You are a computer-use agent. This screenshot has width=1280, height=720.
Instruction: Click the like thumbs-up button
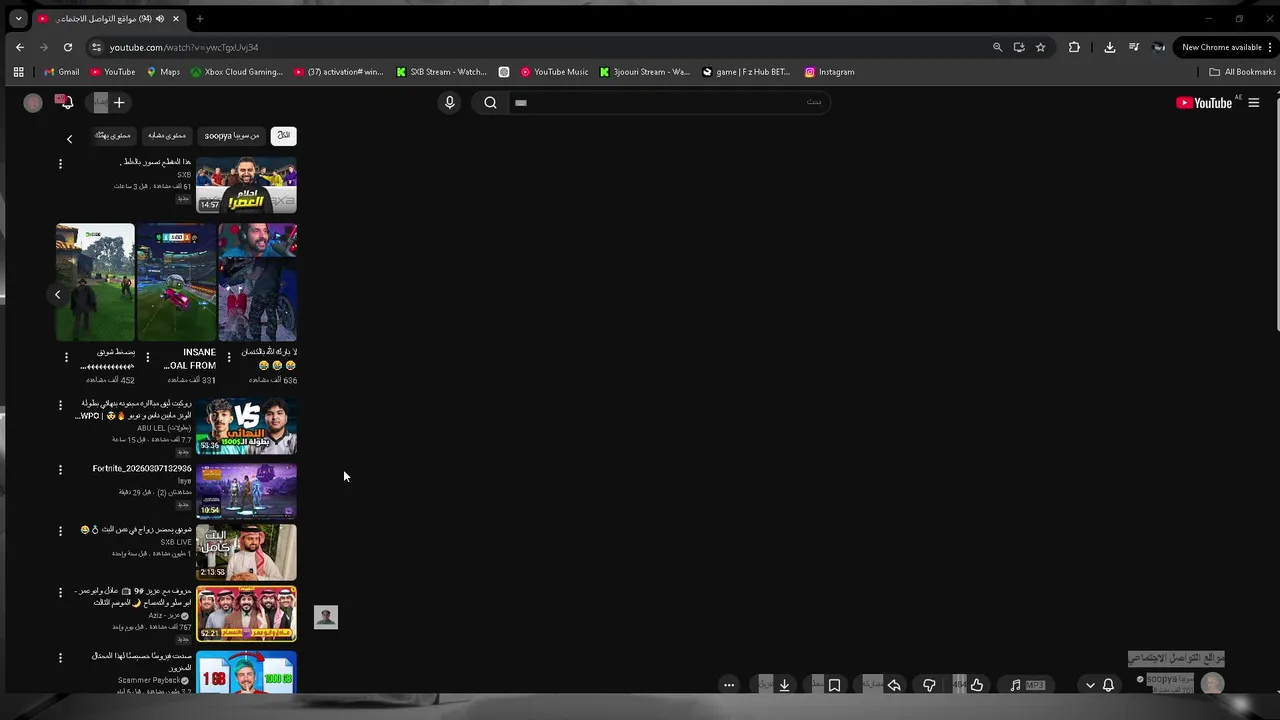coord(977,685)
